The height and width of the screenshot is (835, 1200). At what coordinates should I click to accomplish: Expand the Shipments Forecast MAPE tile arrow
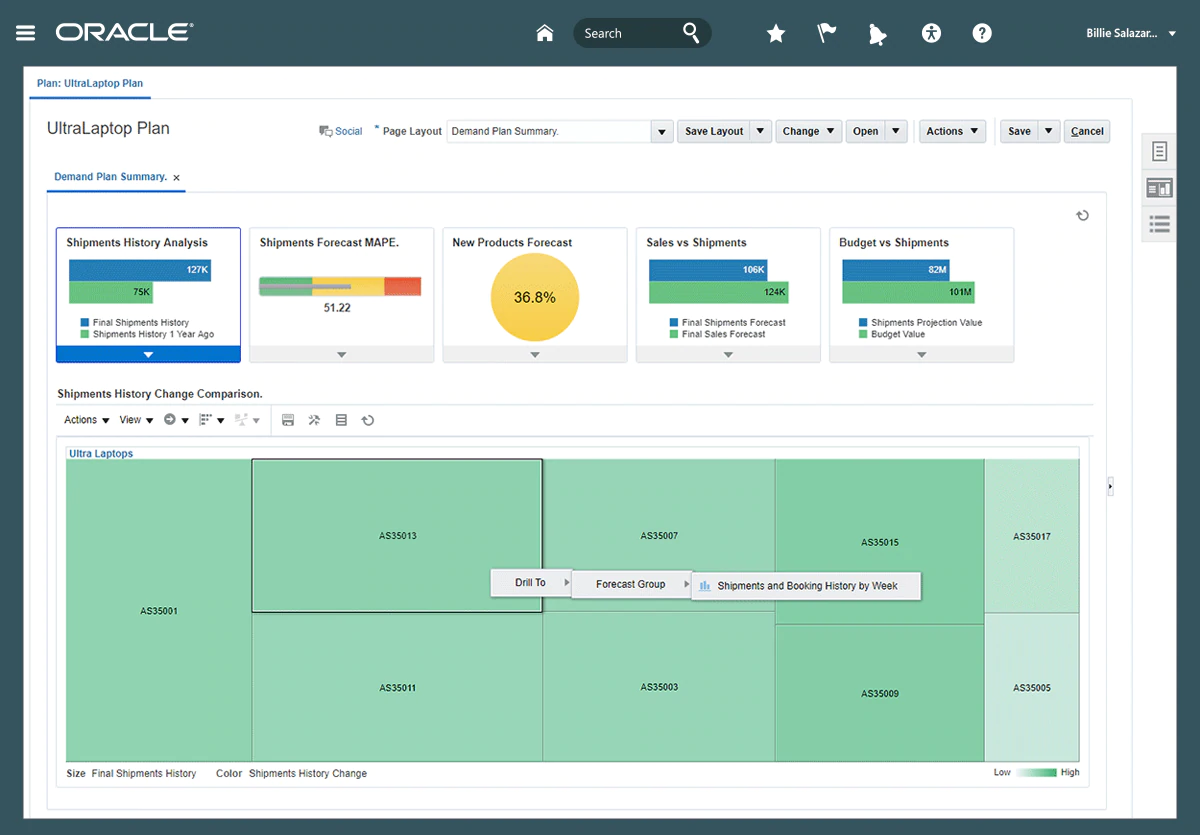tap(341, 354)
